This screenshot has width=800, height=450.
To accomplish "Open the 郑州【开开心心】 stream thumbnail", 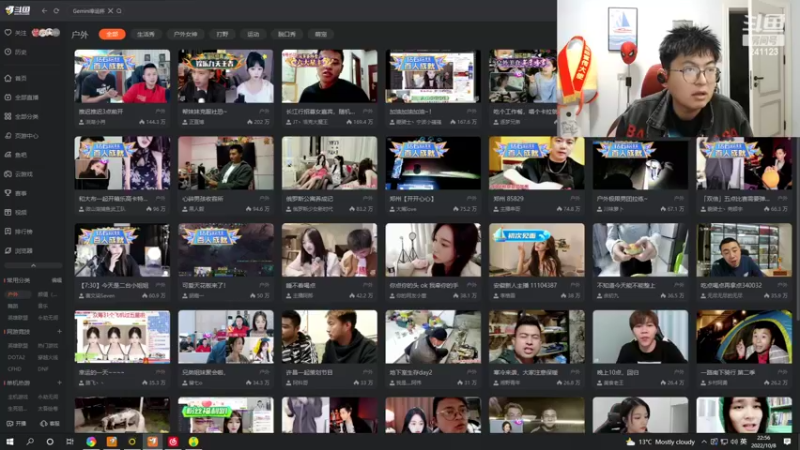I will pos(433,163).
